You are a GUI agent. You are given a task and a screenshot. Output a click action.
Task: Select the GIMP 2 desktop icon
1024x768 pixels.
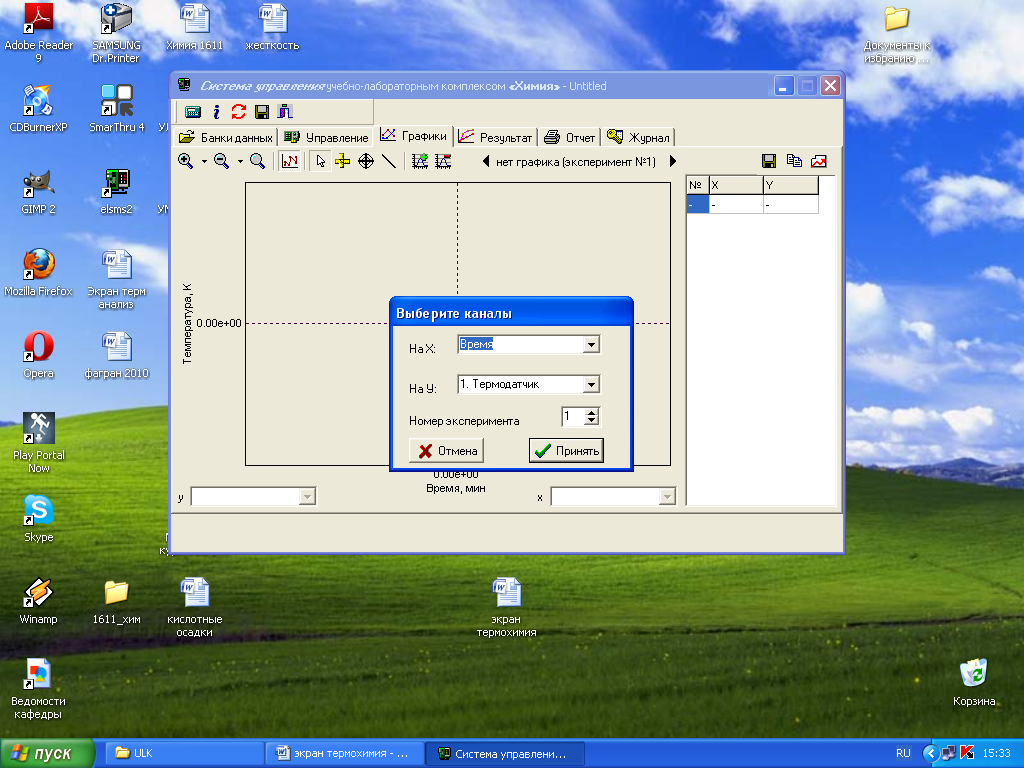point(38,191)
